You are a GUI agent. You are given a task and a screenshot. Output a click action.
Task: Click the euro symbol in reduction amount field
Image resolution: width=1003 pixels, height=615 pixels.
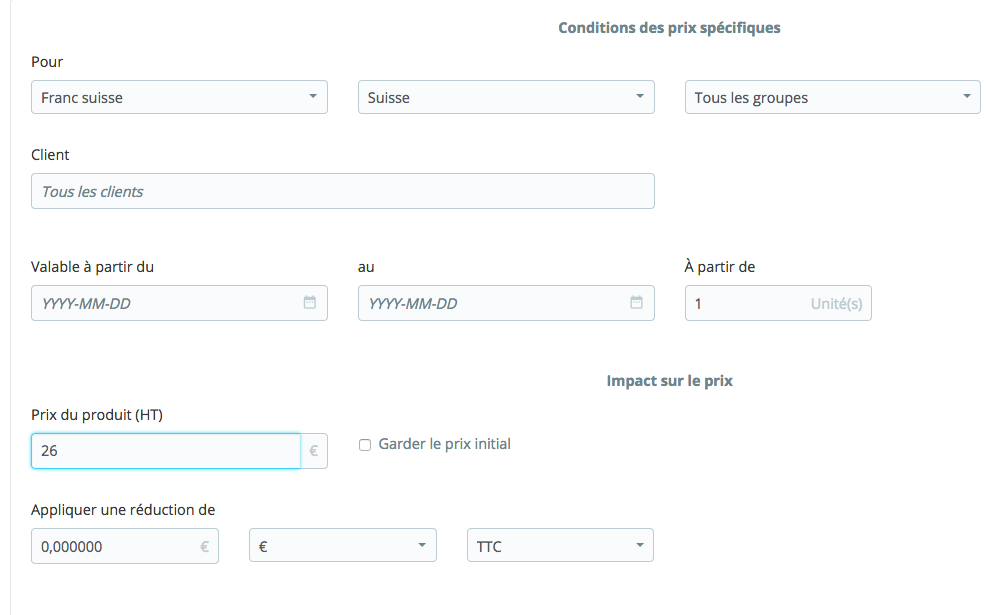click(205, 546)
